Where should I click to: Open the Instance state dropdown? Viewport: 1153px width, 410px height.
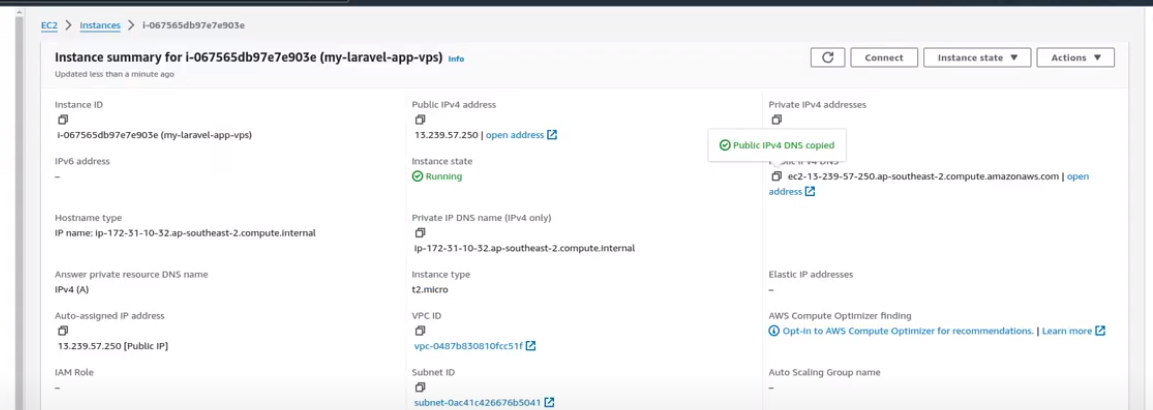click(977, 58)
